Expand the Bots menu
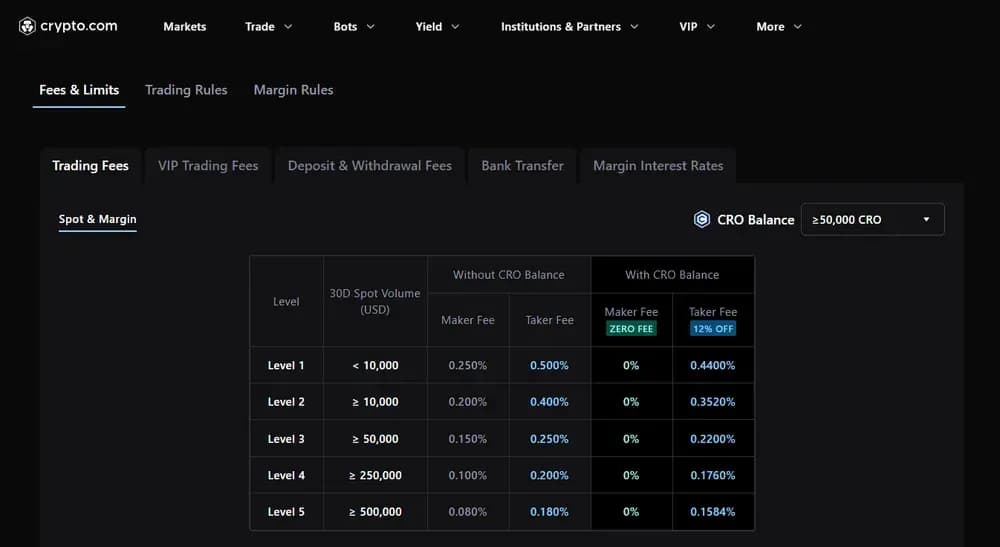Viewport: 1000px width, 547px height. (354, 27)
